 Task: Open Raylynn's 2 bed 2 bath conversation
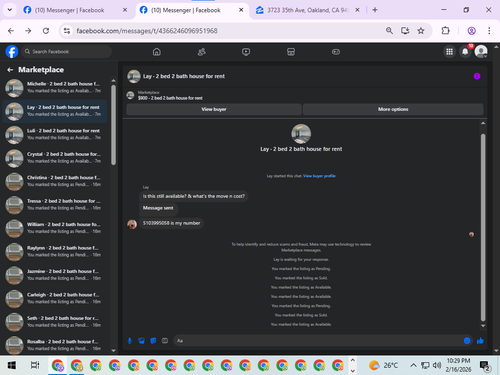click(55, 251)
